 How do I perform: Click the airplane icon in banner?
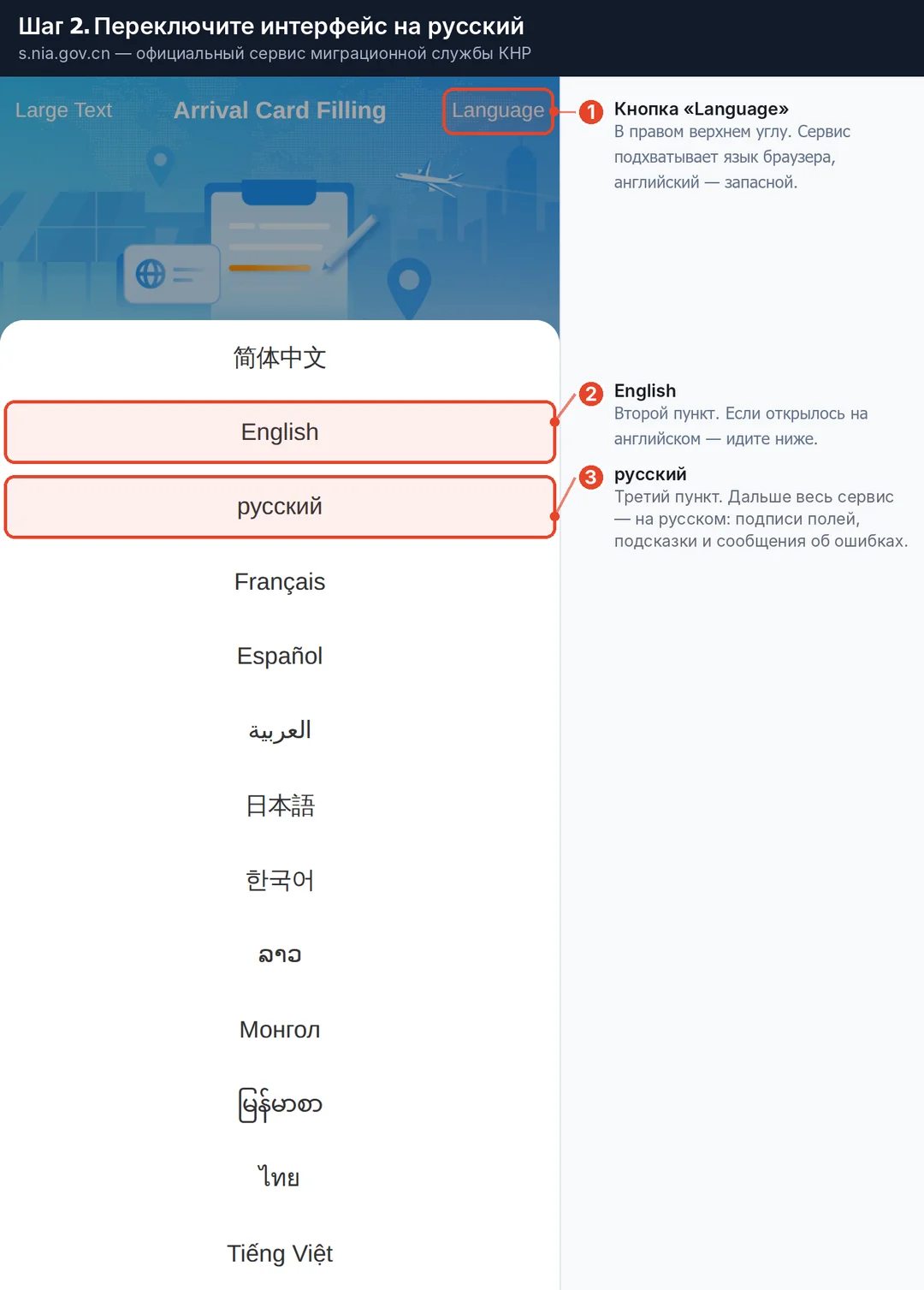(x=430, y=178)
